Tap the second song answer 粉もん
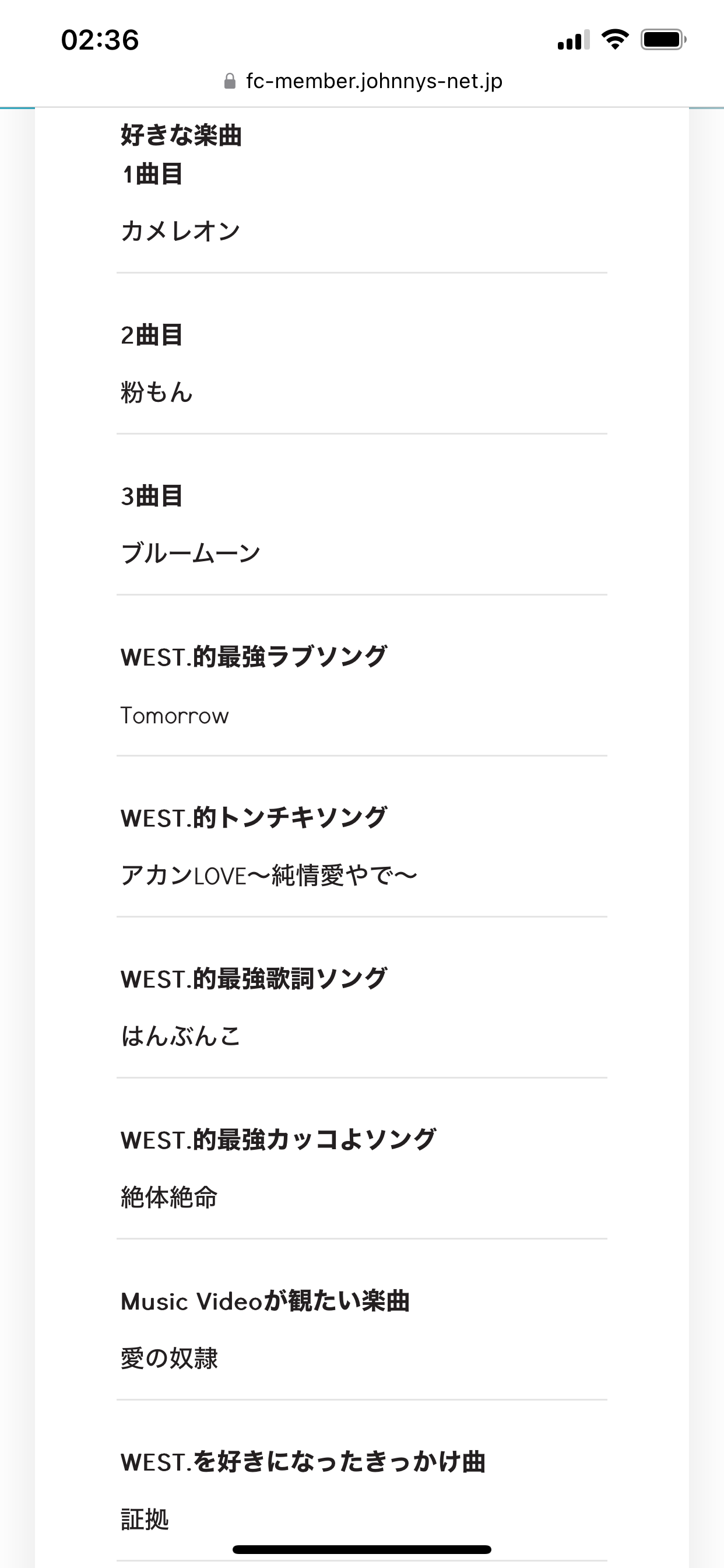This screenshot has height=1568, width=724. click(157, 392)
